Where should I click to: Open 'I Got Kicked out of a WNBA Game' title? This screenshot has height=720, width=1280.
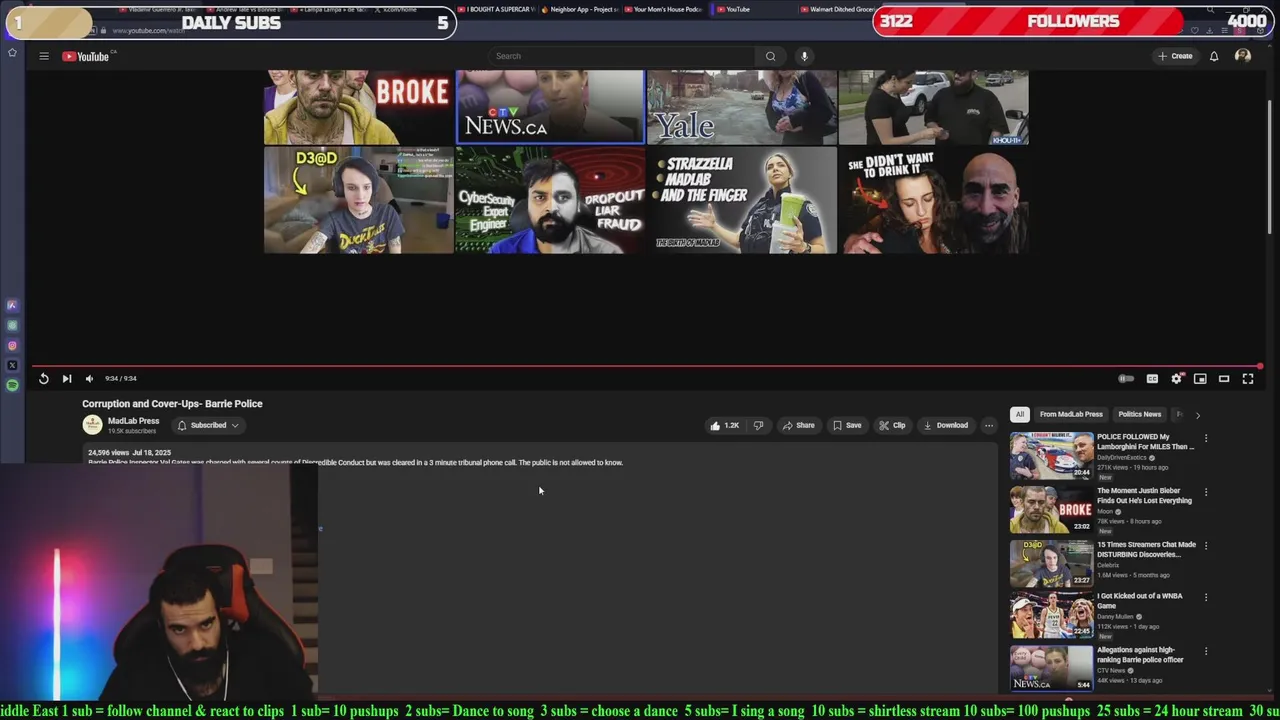coord(1139,601)
